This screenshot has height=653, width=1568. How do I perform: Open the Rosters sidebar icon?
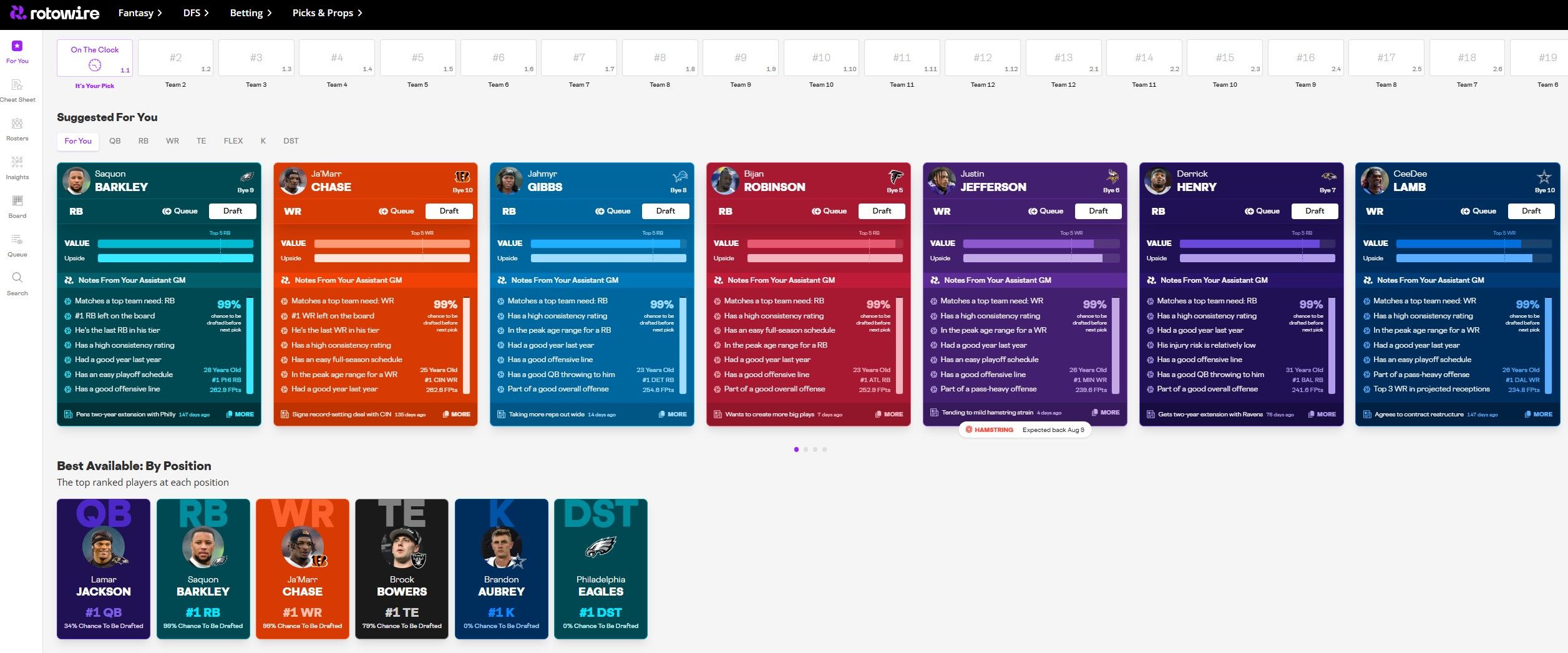point(17,123)
